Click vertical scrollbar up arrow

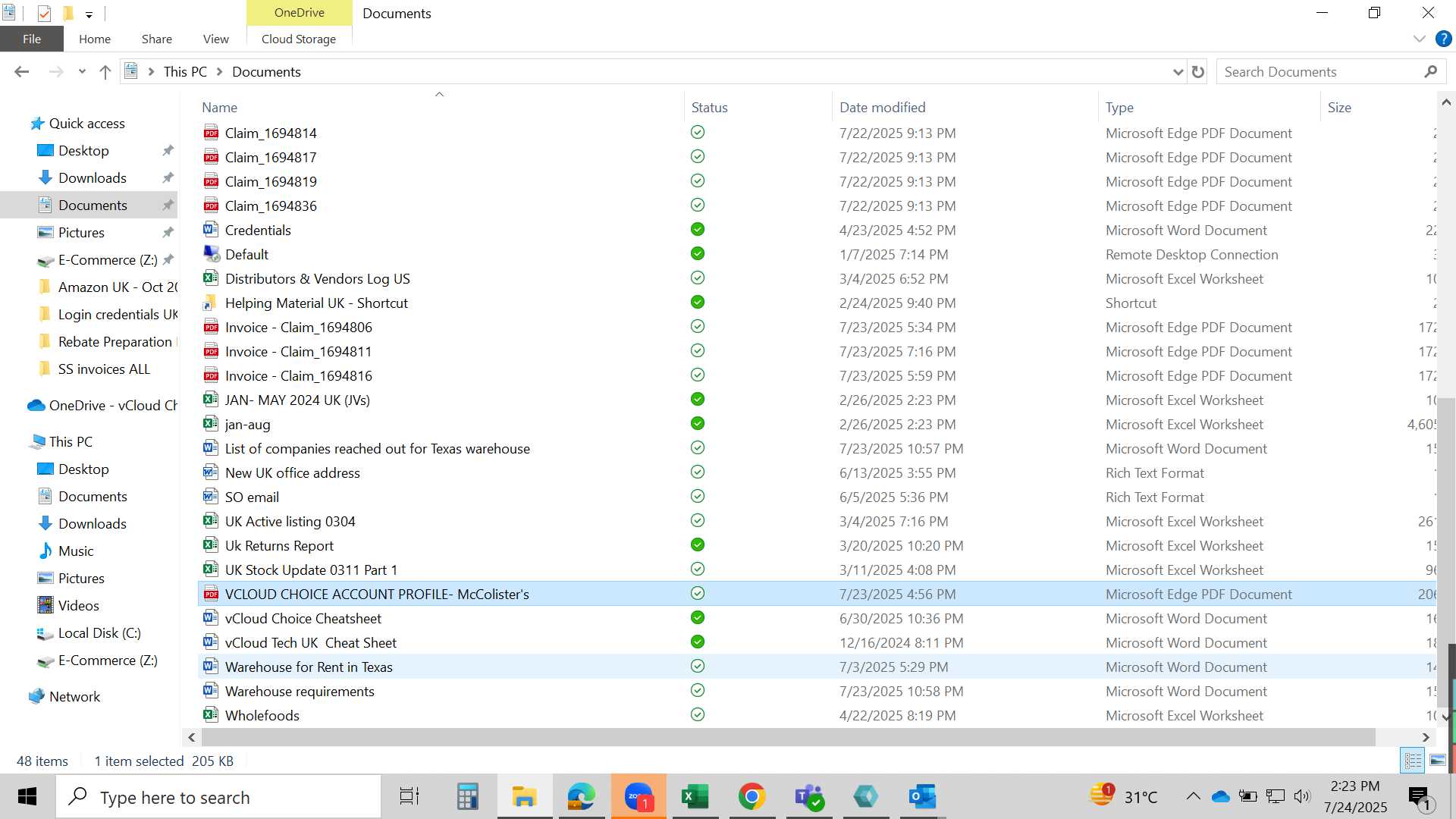point(1446,102)
